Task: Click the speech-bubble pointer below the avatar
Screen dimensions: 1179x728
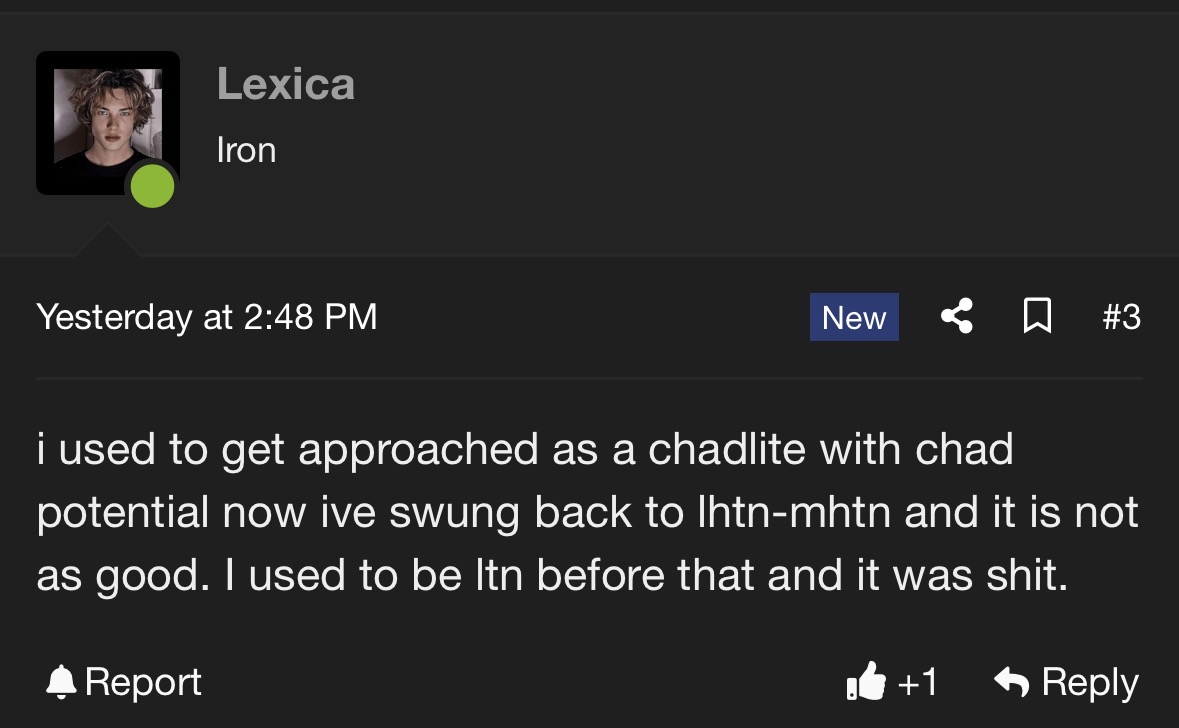Action: (x=104, y=240)
